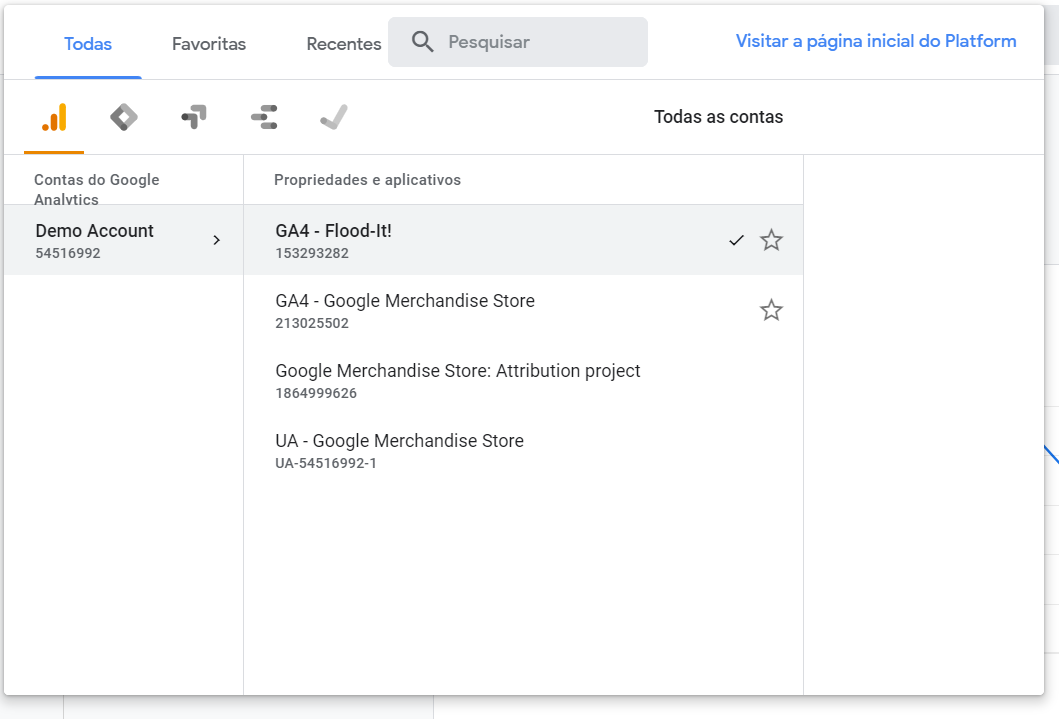The width and height of the screenshot is (1059, 719).
Task: Click the magnifier icon in search box
Action: click(423, 42)
